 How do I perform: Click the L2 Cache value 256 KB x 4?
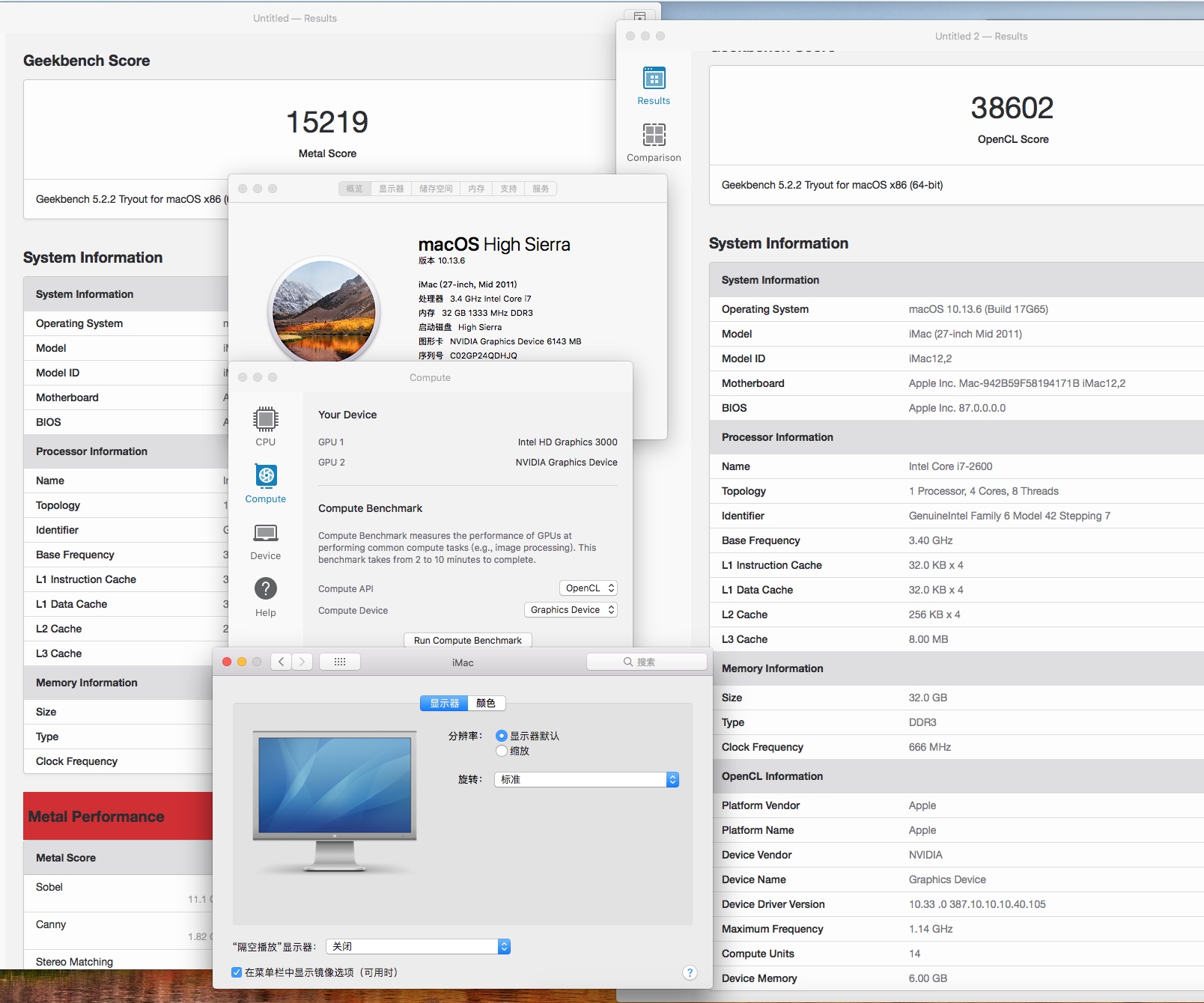[934, 615]
